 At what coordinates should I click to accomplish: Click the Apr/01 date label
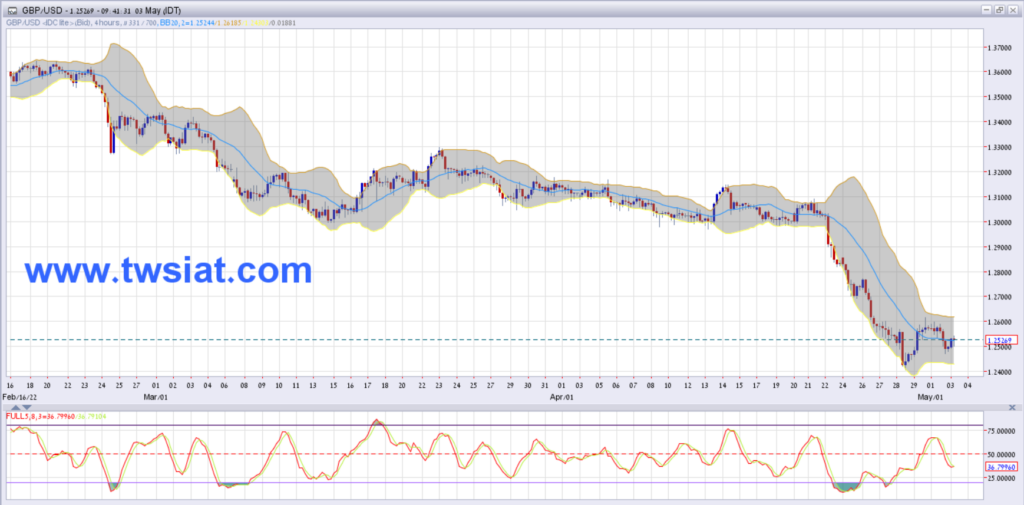point(561,397)
